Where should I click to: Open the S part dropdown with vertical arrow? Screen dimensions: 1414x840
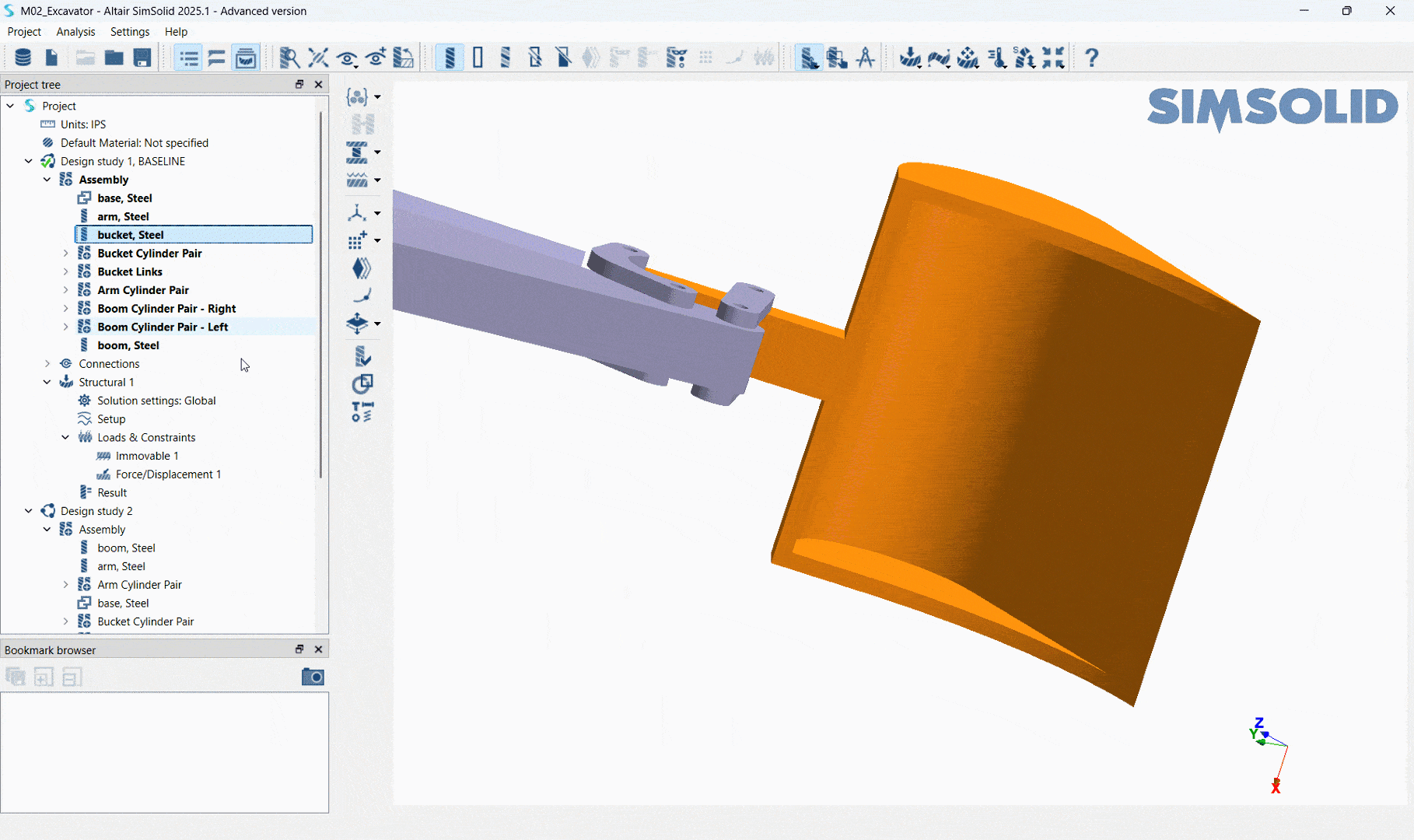(x=1025, y=58)
